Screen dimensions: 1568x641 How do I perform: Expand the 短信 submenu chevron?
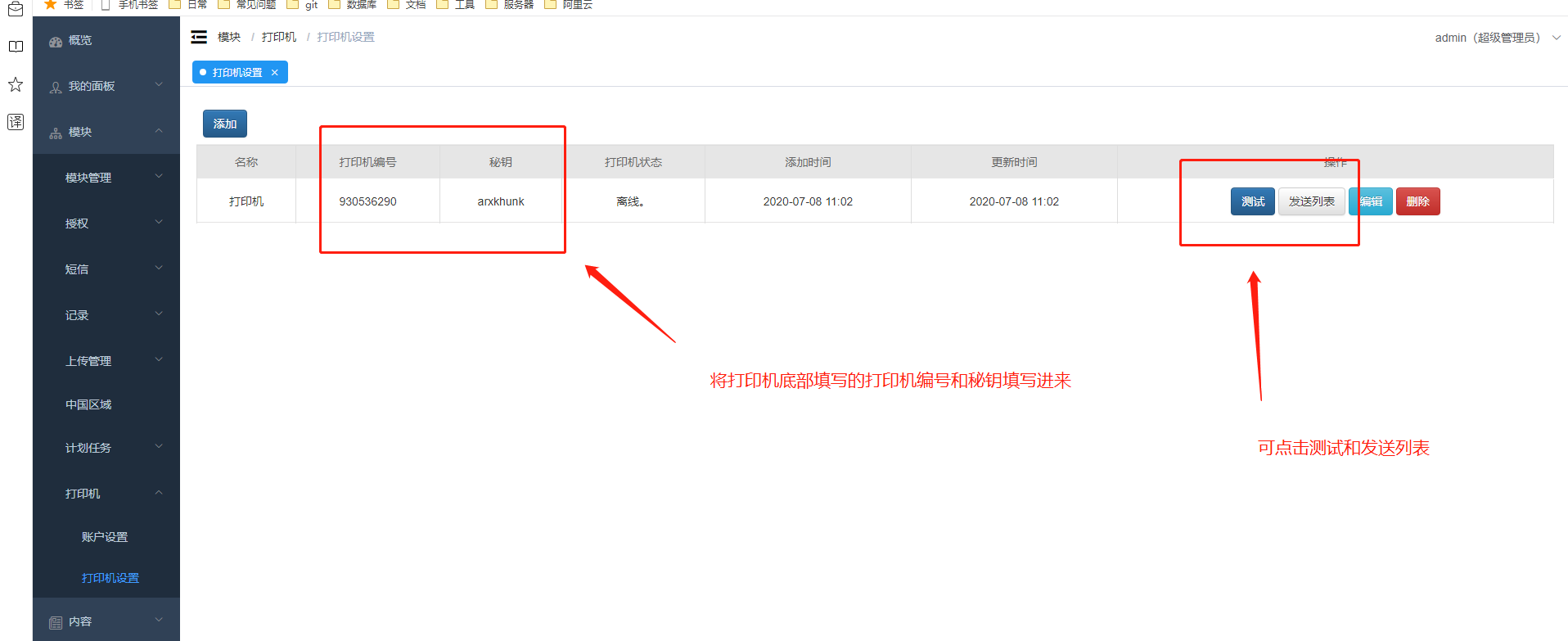pyautogui.click(x=159, y=268)
